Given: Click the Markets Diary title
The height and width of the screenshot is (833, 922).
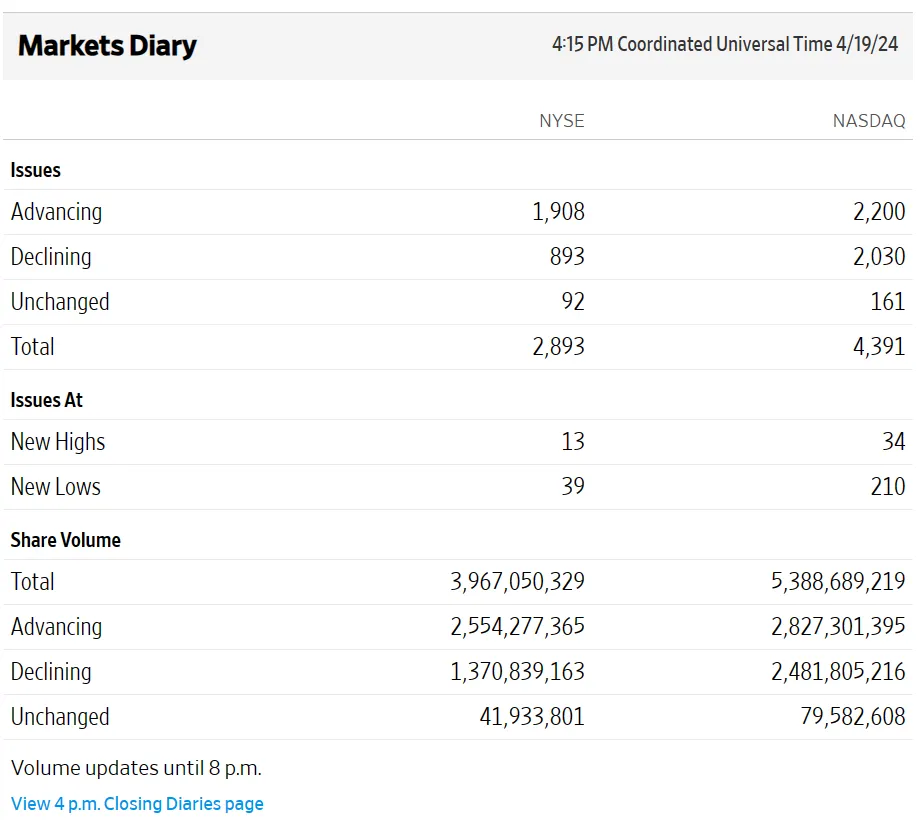Looking at the screenshot, I should (106, 45).
